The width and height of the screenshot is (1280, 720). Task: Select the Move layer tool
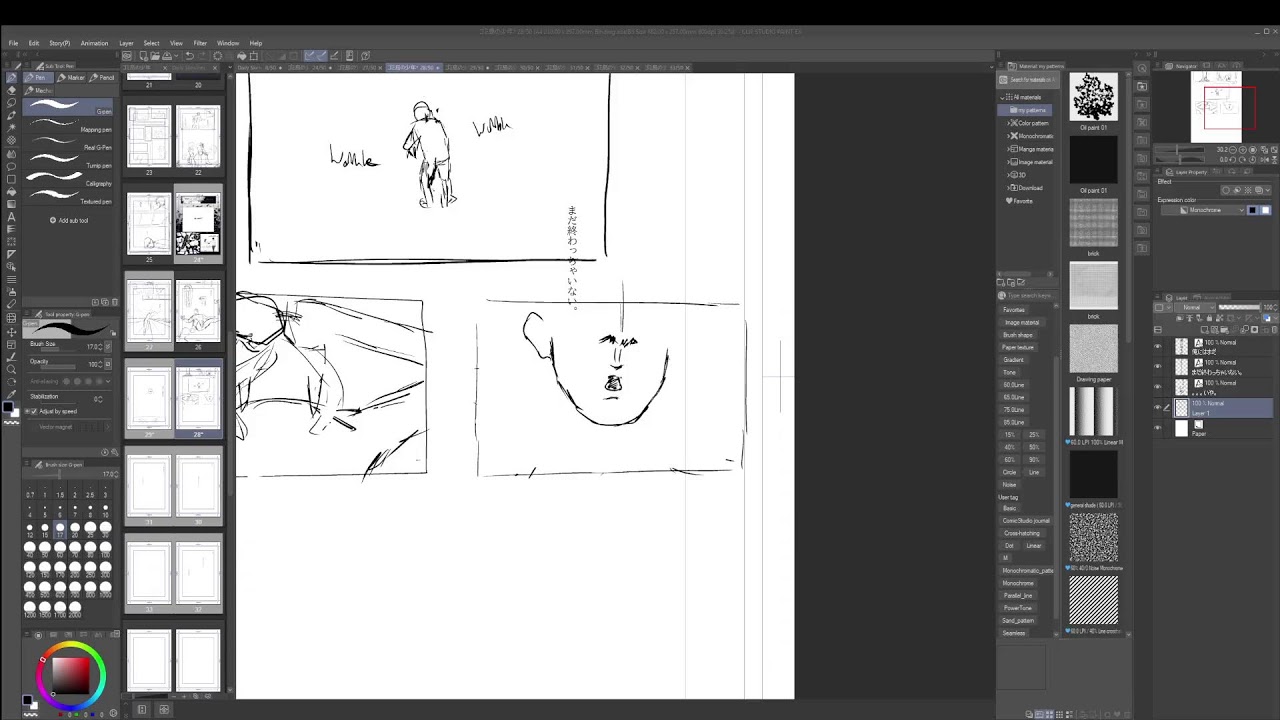[12, 333]
